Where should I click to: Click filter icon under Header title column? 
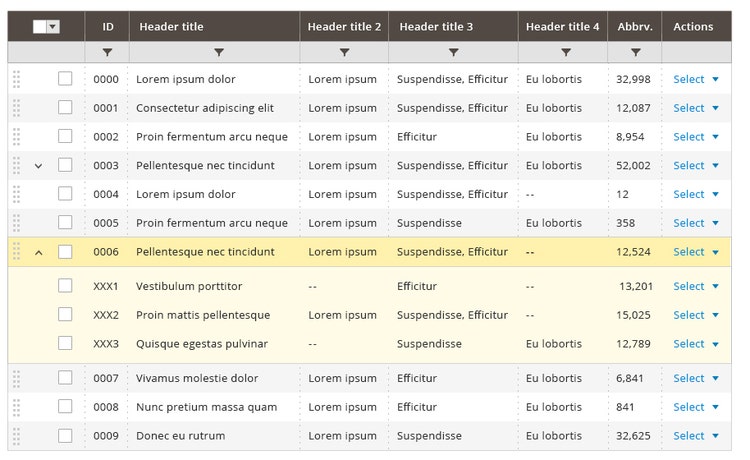219,52
